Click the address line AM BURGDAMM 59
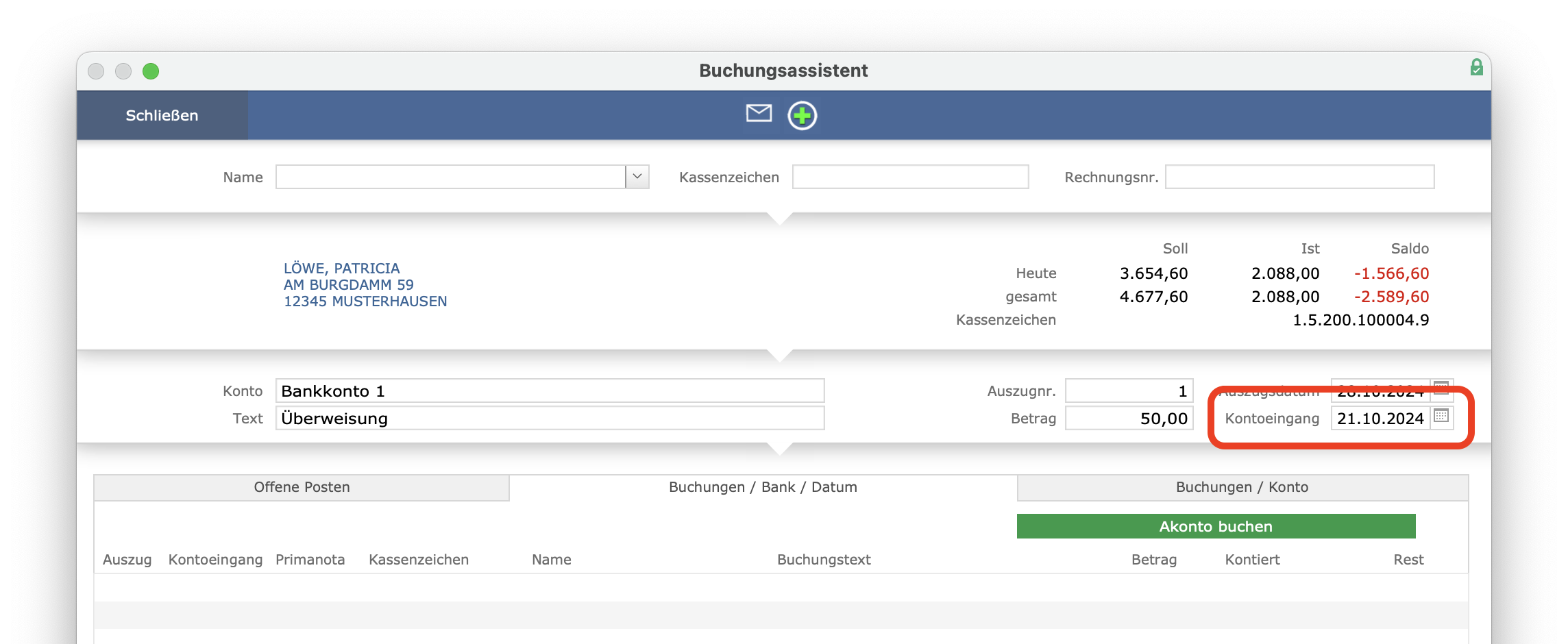Image resolution: width=1568 pixels, height=644 pixels. [348, 285]
